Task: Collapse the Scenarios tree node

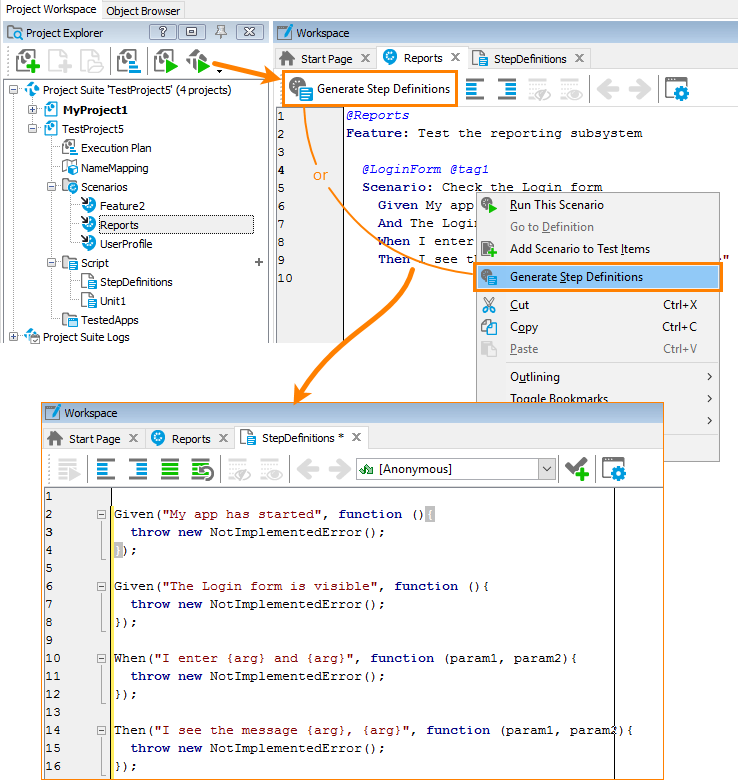Action: pos(52,187)
